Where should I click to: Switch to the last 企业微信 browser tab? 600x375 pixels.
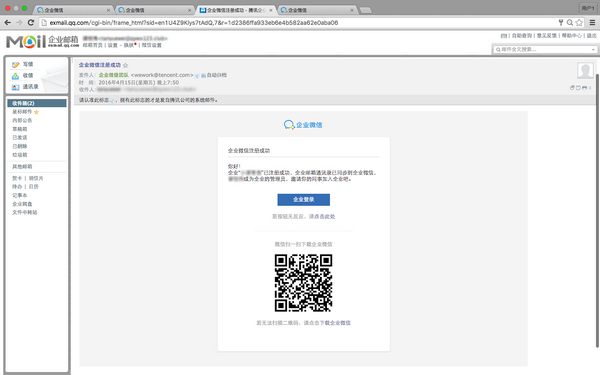pyautogui.click(x=316, y=10)
